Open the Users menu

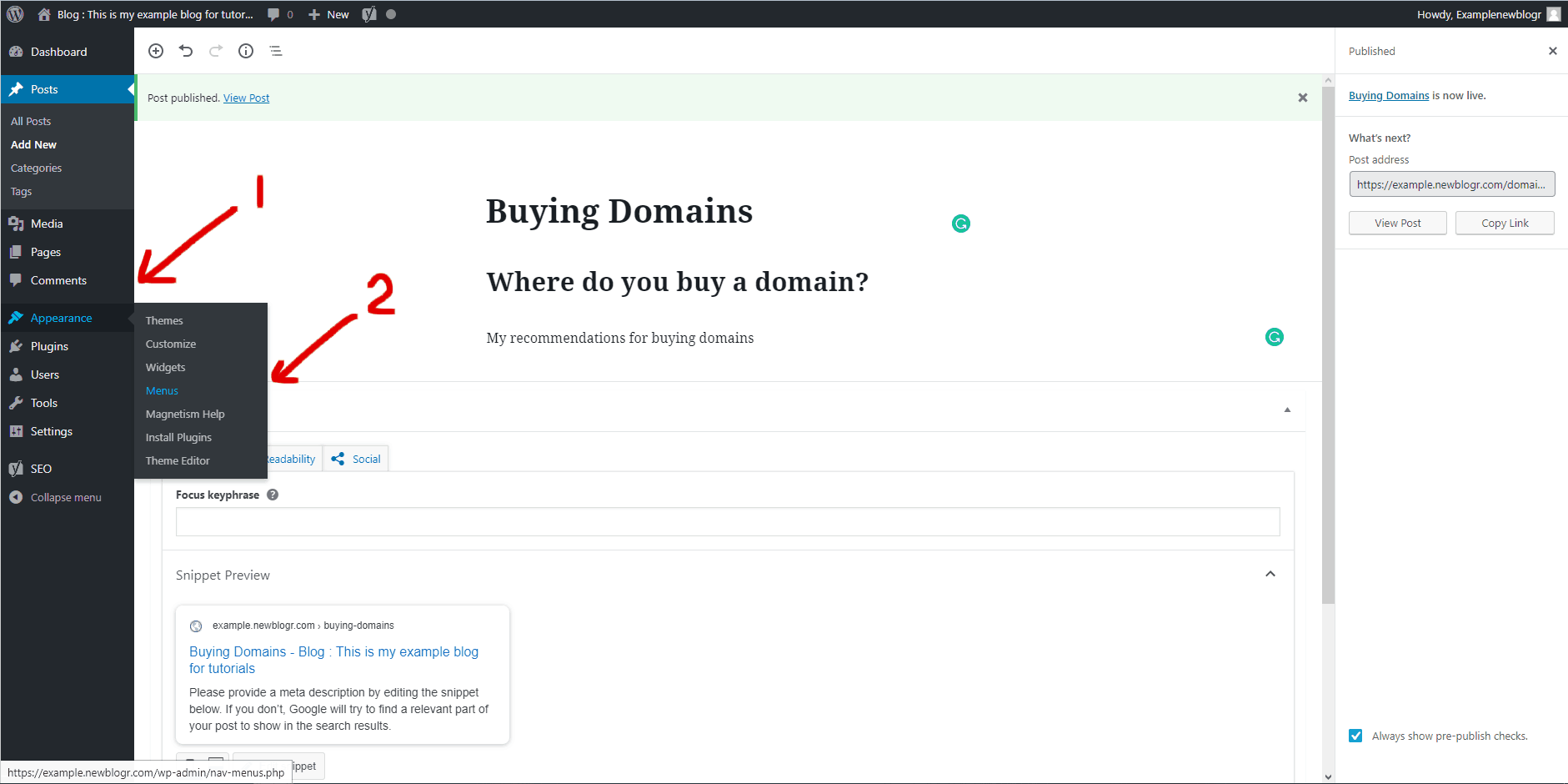pos(67,374)
